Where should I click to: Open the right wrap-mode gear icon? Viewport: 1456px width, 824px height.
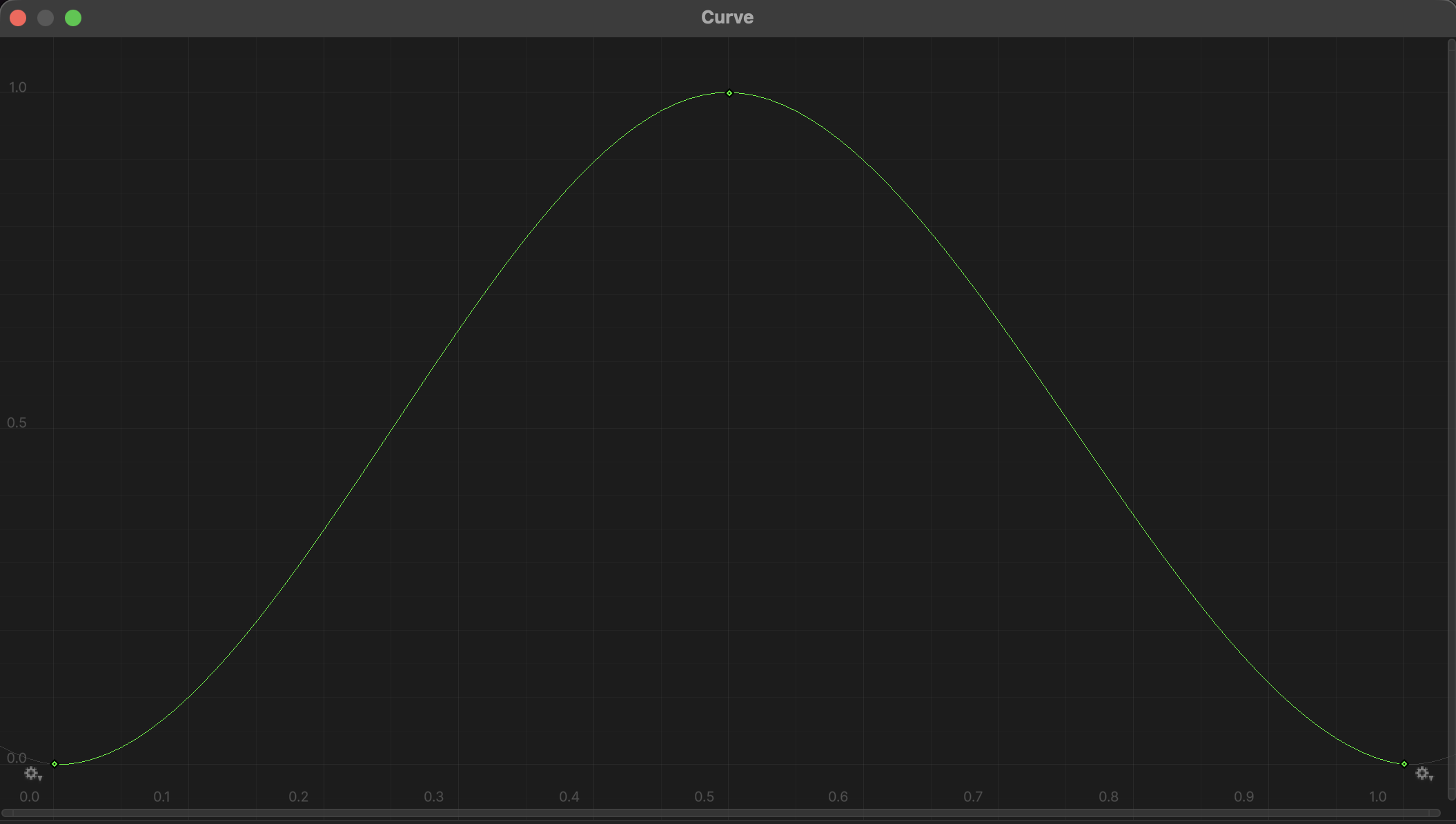pyautogui.click(x=1423, y=774)
